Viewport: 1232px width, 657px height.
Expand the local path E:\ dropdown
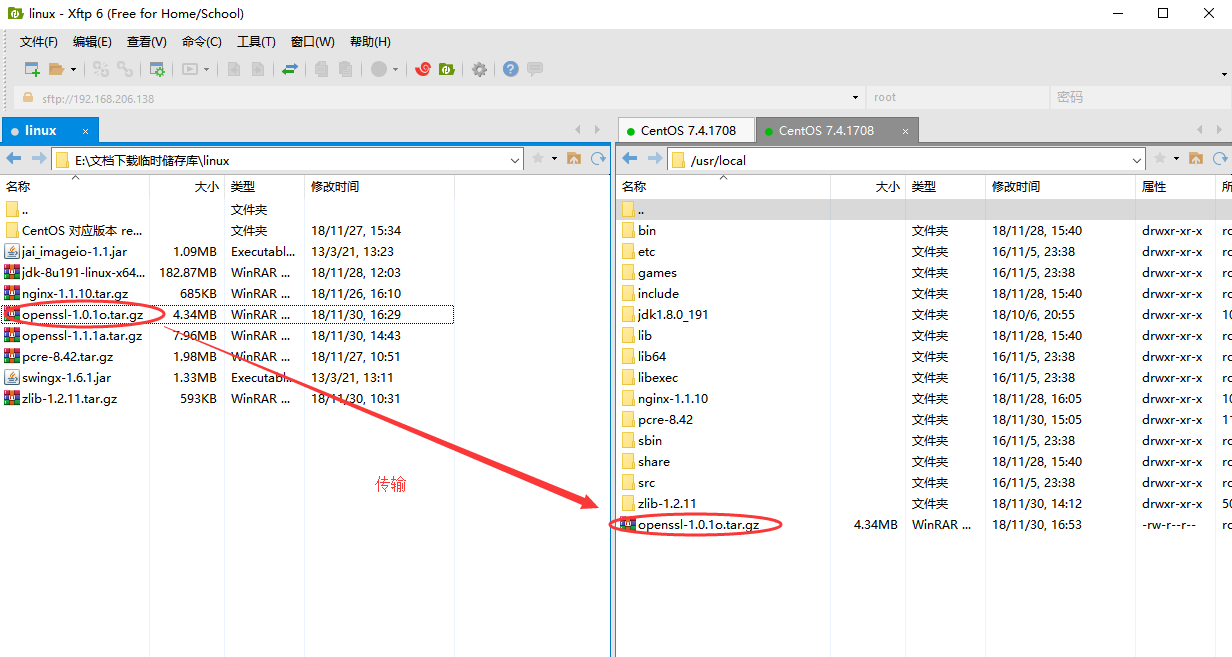[x=515, y=160]
